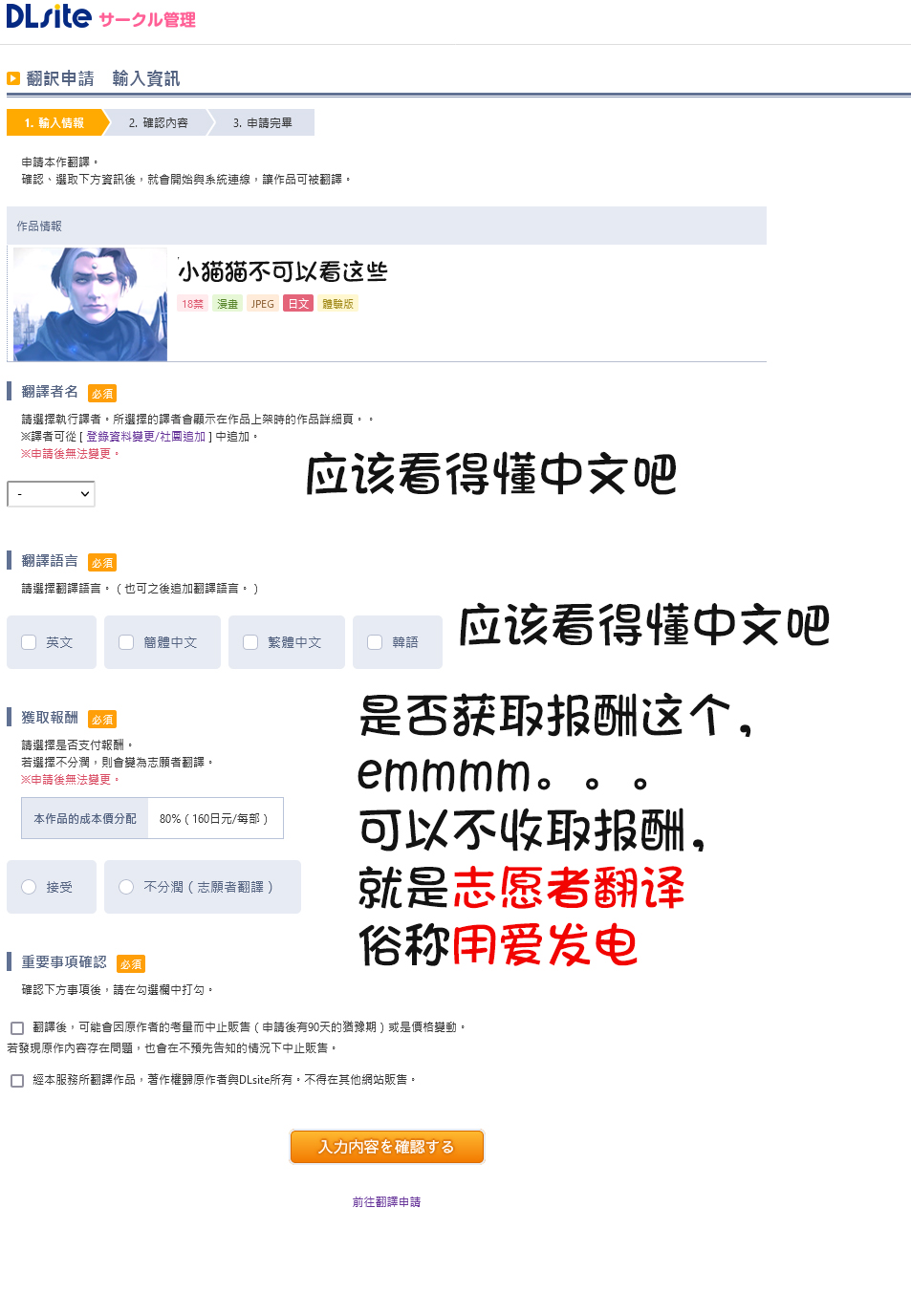Click the JPEG format badge
The image size is (911, 1316).
[x=263, y=304]
